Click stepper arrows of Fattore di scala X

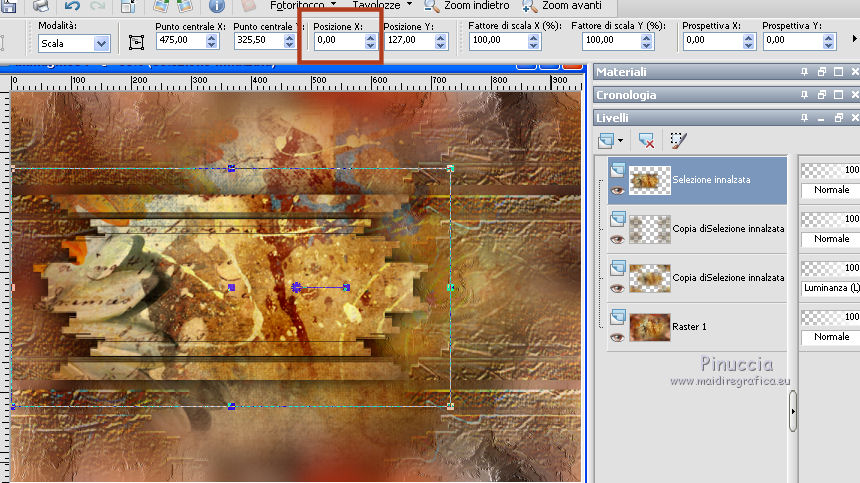pos(534,41)
